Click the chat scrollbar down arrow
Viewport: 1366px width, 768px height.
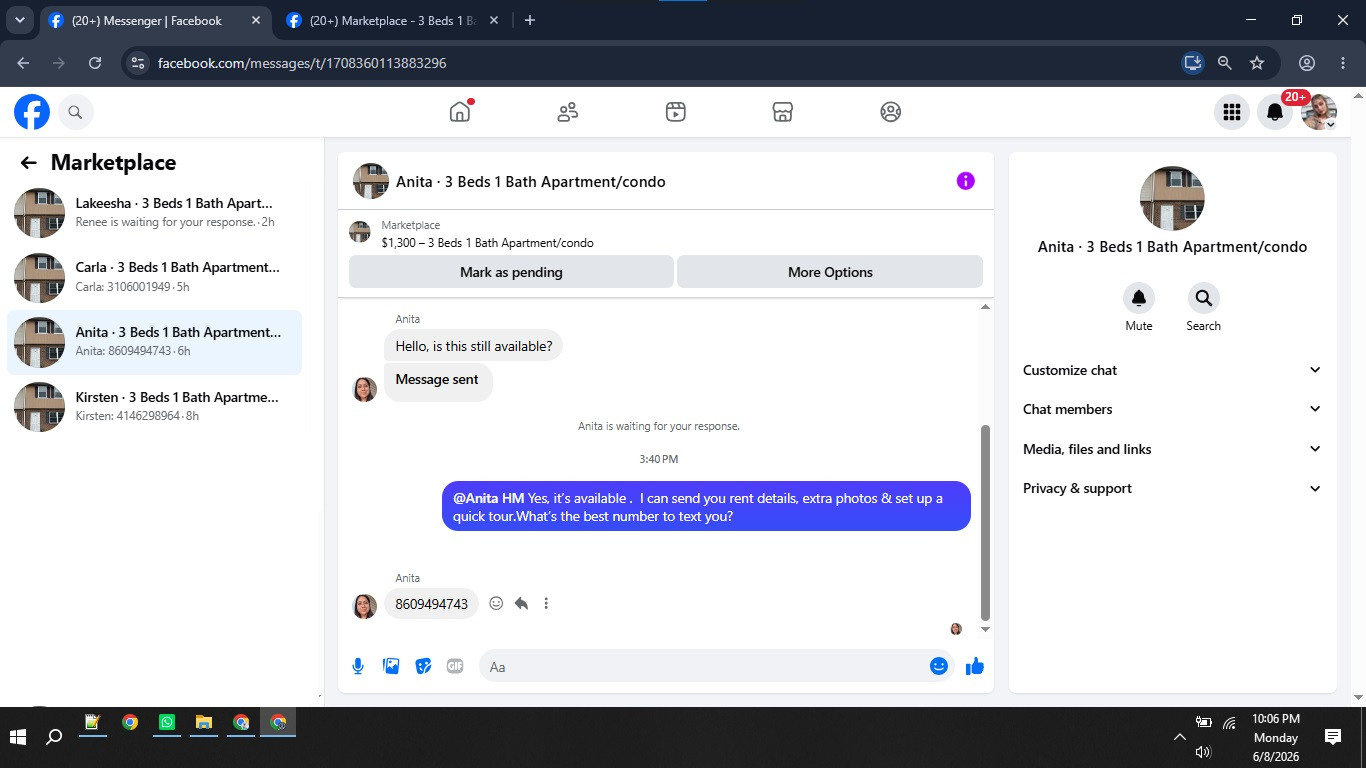[985, 629]
